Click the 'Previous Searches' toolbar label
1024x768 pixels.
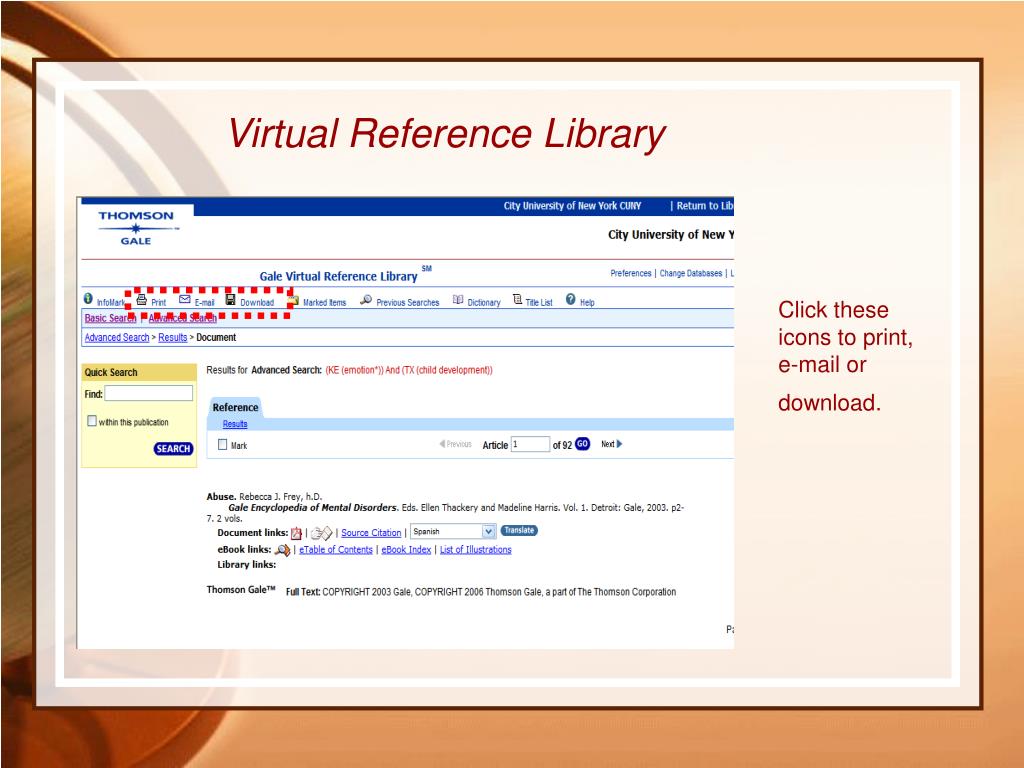tap(408, 302)
